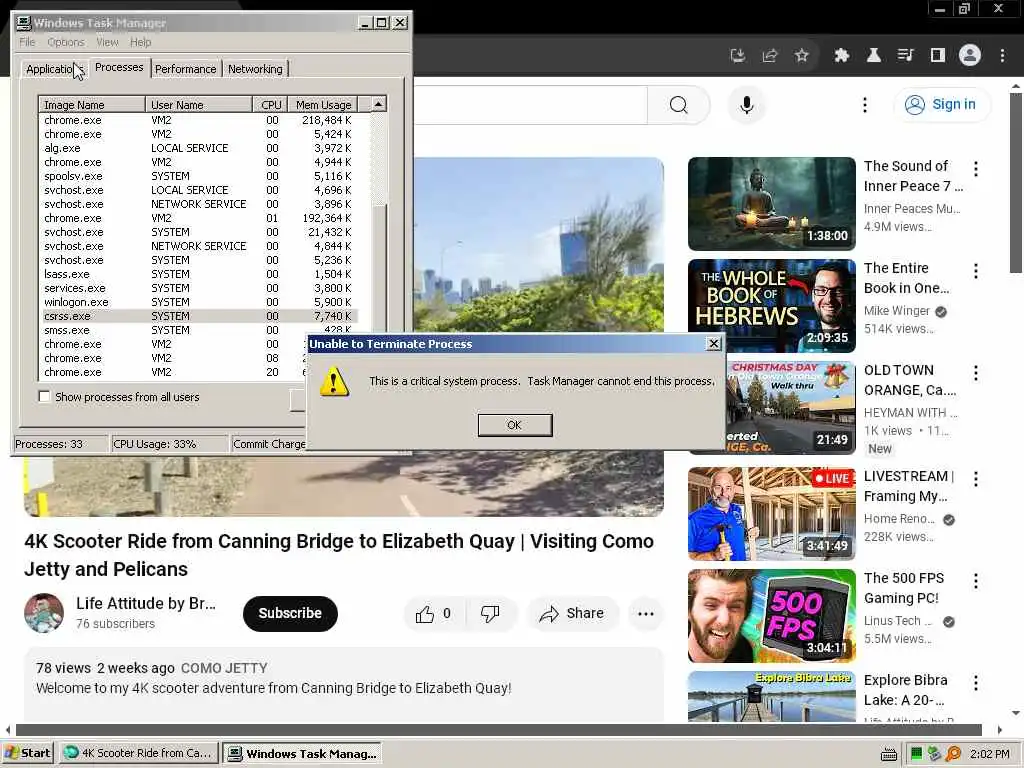
Task: Click the Share button under the video
Action: tap(572, 613)
